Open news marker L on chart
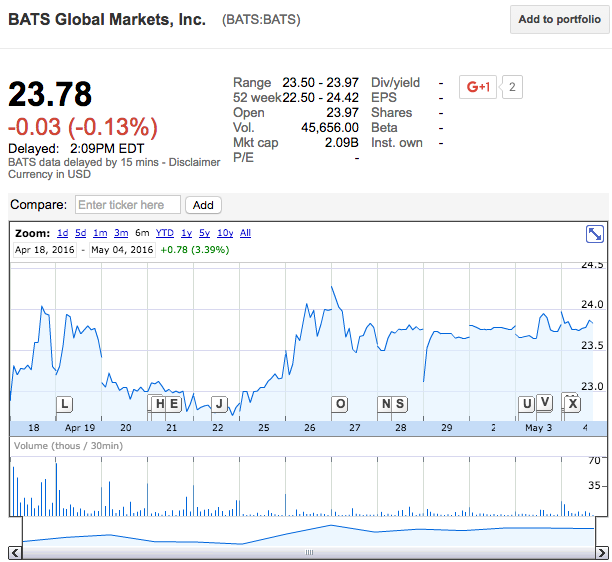The image size is (612, 562). tap(65, 404)
